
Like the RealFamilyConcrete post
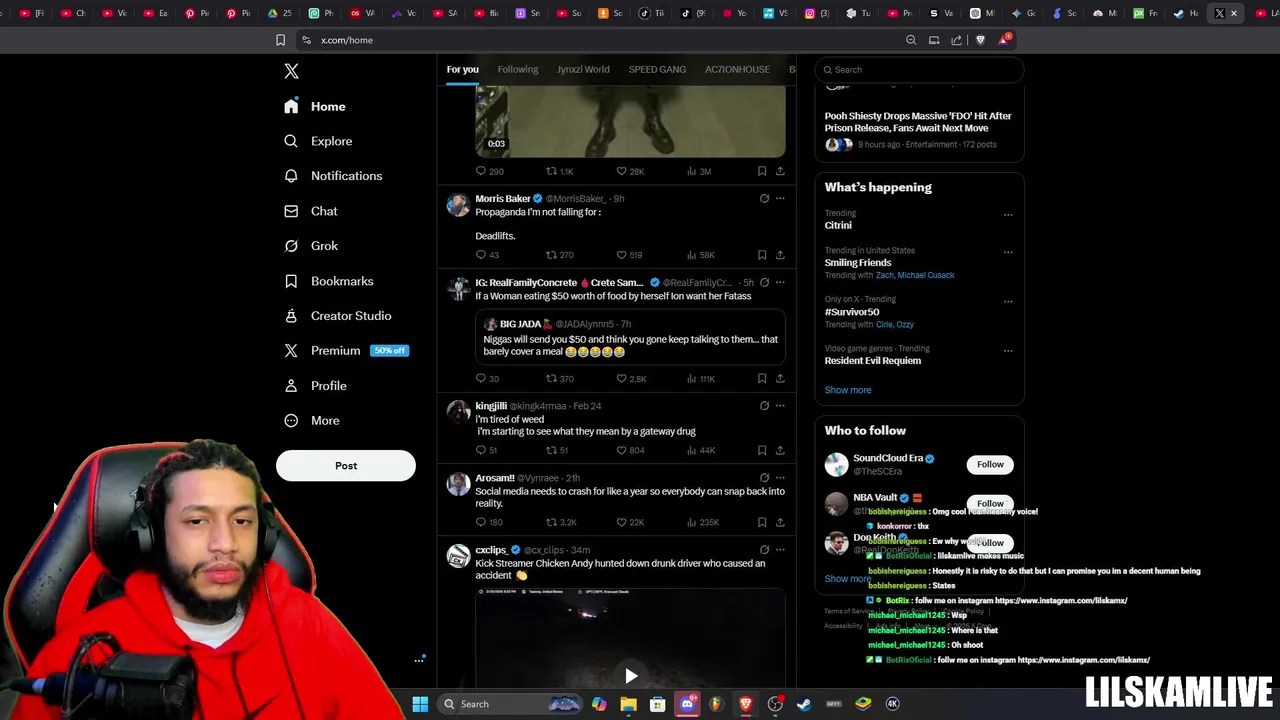point(631,379)
